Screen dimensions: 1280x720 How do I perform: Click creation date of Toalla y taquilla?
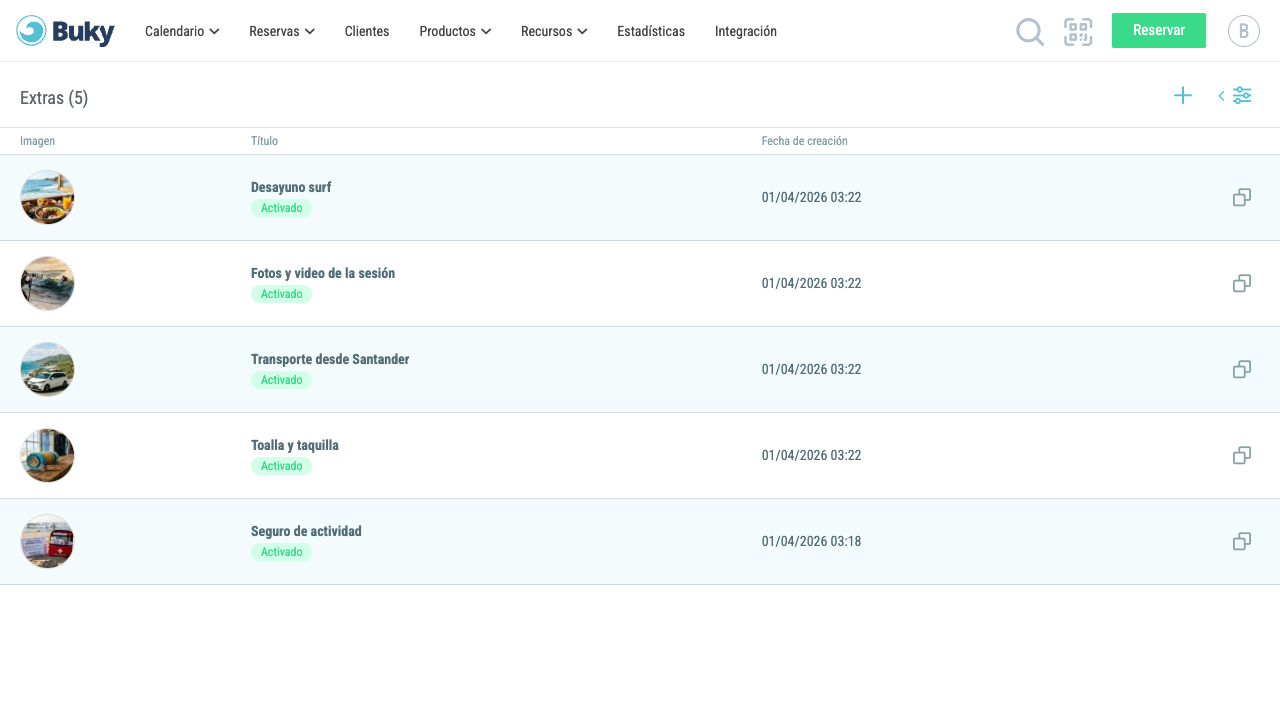811,455
